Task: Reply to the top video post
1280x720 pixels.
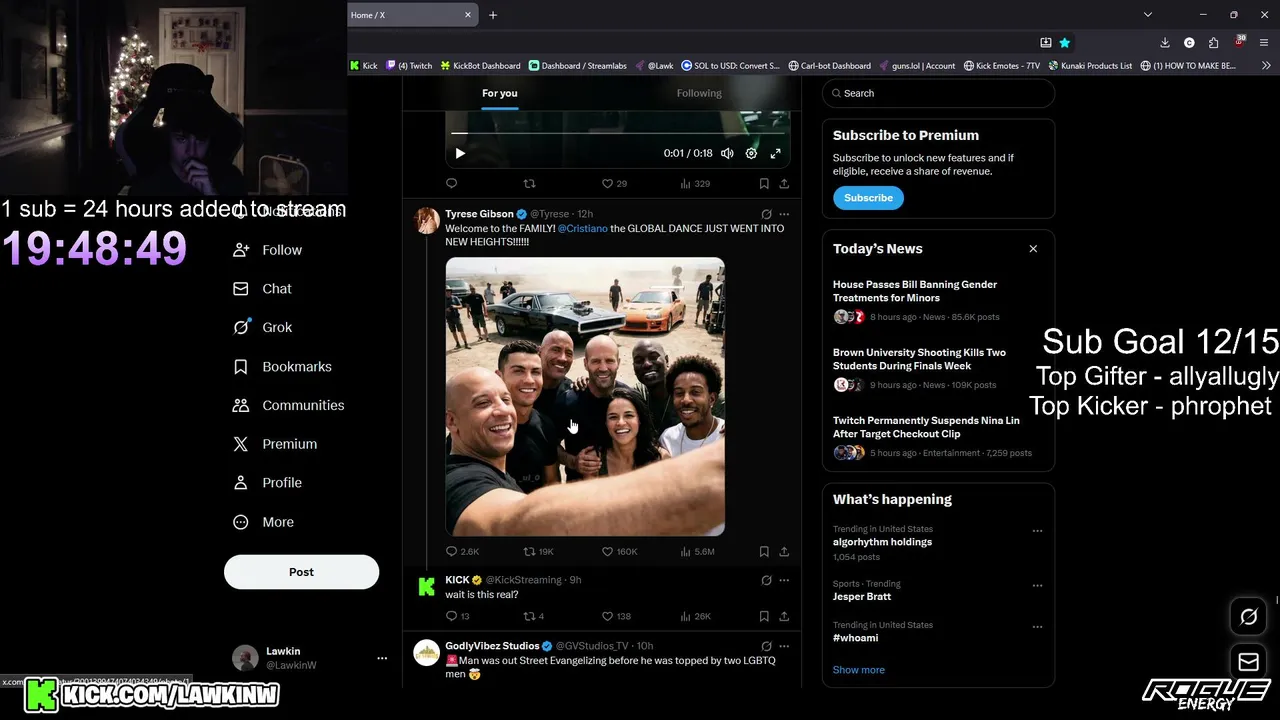Action: pyautogui.click(x=451, y=184)
